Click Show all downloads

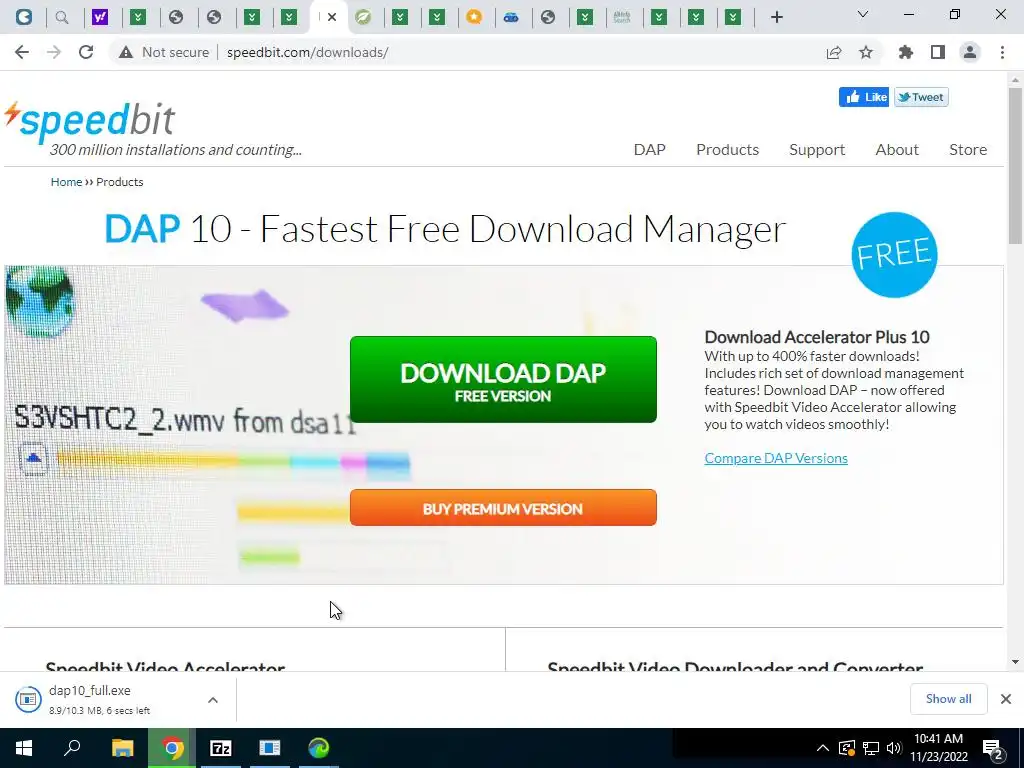[x=948, y=699]
